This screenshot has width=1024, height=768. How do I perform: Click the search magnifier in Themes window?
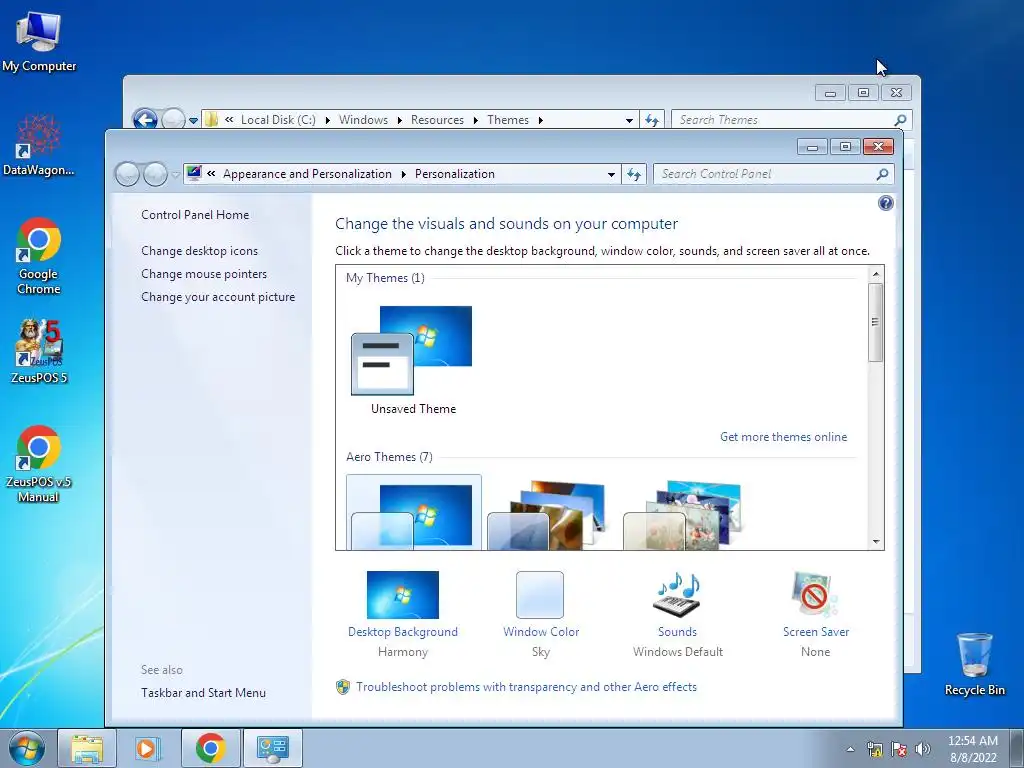[x=901, y=120]
